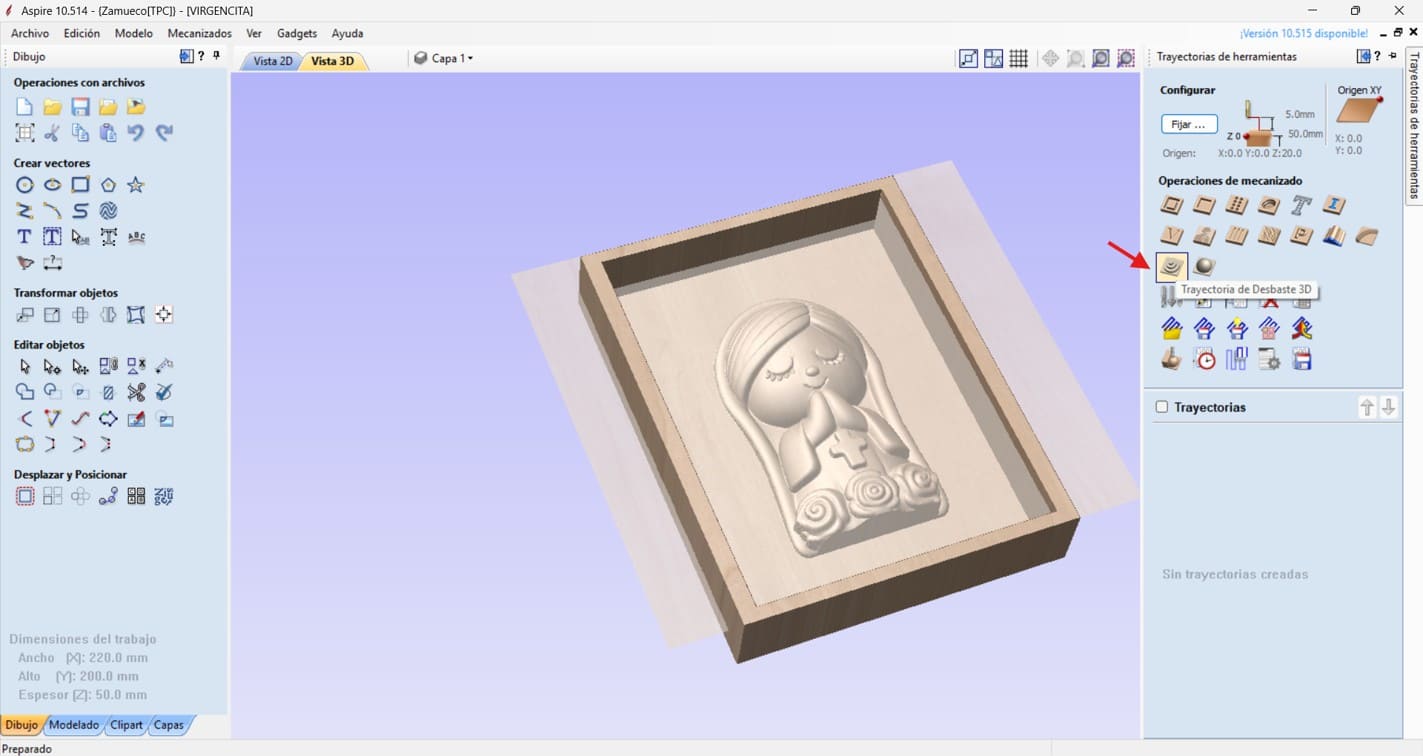Image resolution: width=1423 pixels, height=756 pixels.
Task: Click the scissors trim vectors icon
Action: point(136,392)
